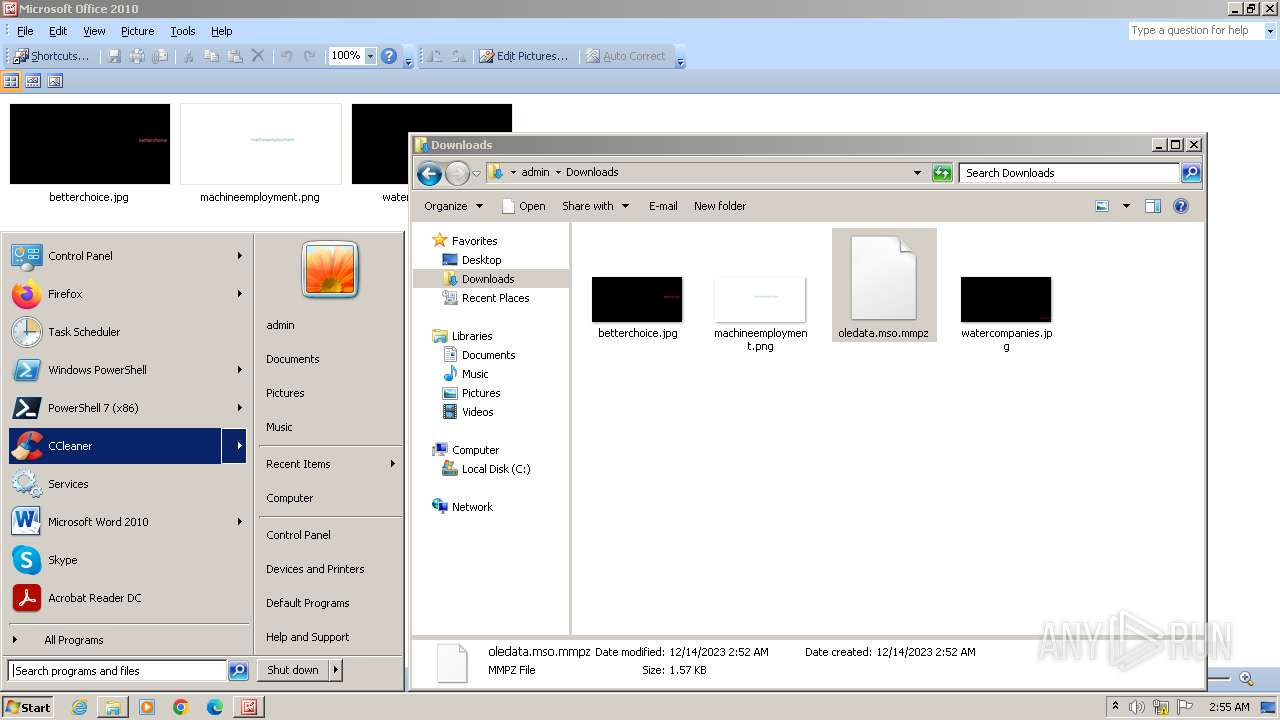1280x720 pixels.
Task: Switch to Single Picture view
Action: click(x=55, y=81)
